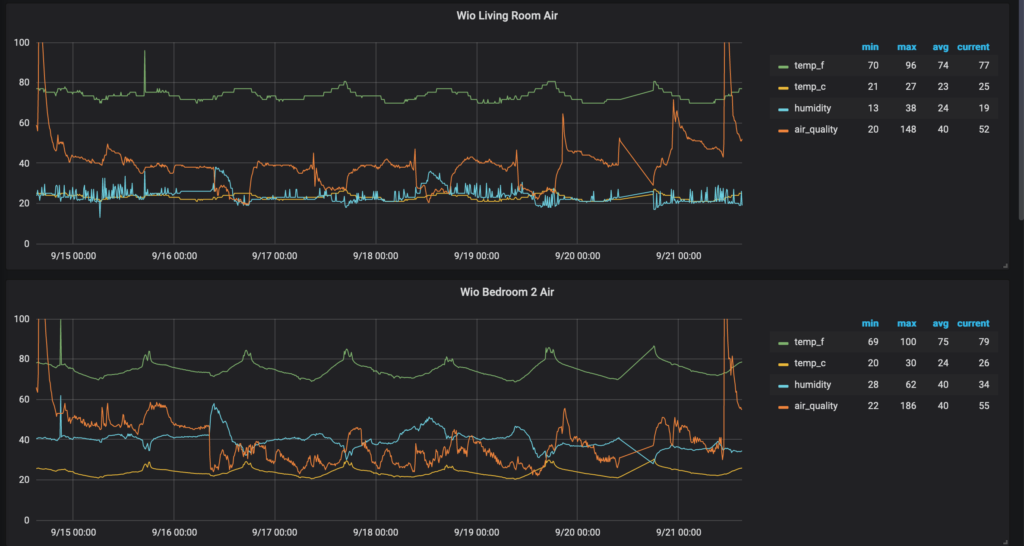Click the Living Room panel resize handle
This screenshot has height=546, width=1024.
(x=1004, y=265)
